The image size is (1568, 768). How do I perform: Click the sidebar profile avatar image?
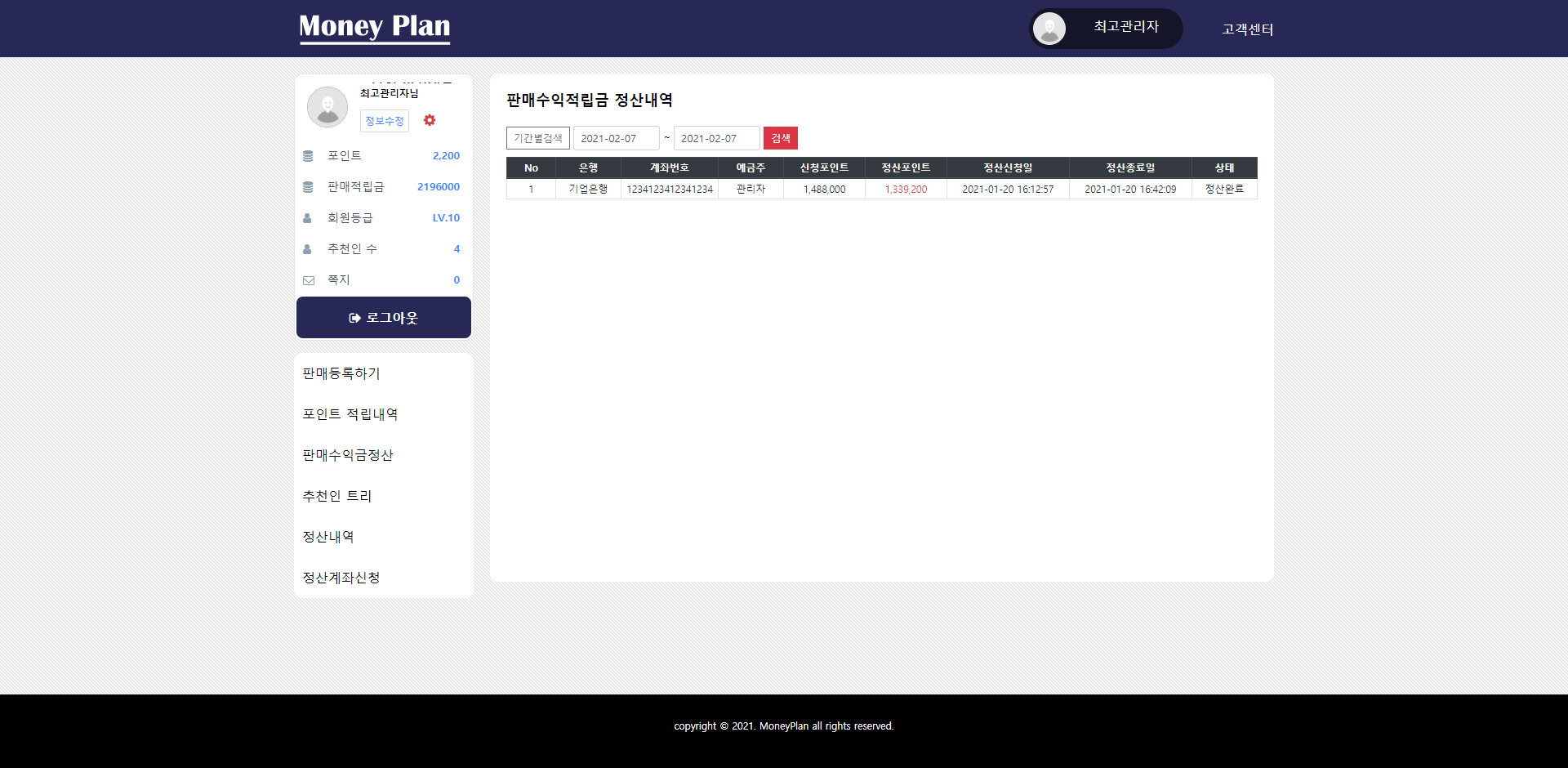click(x=327, y=107)
